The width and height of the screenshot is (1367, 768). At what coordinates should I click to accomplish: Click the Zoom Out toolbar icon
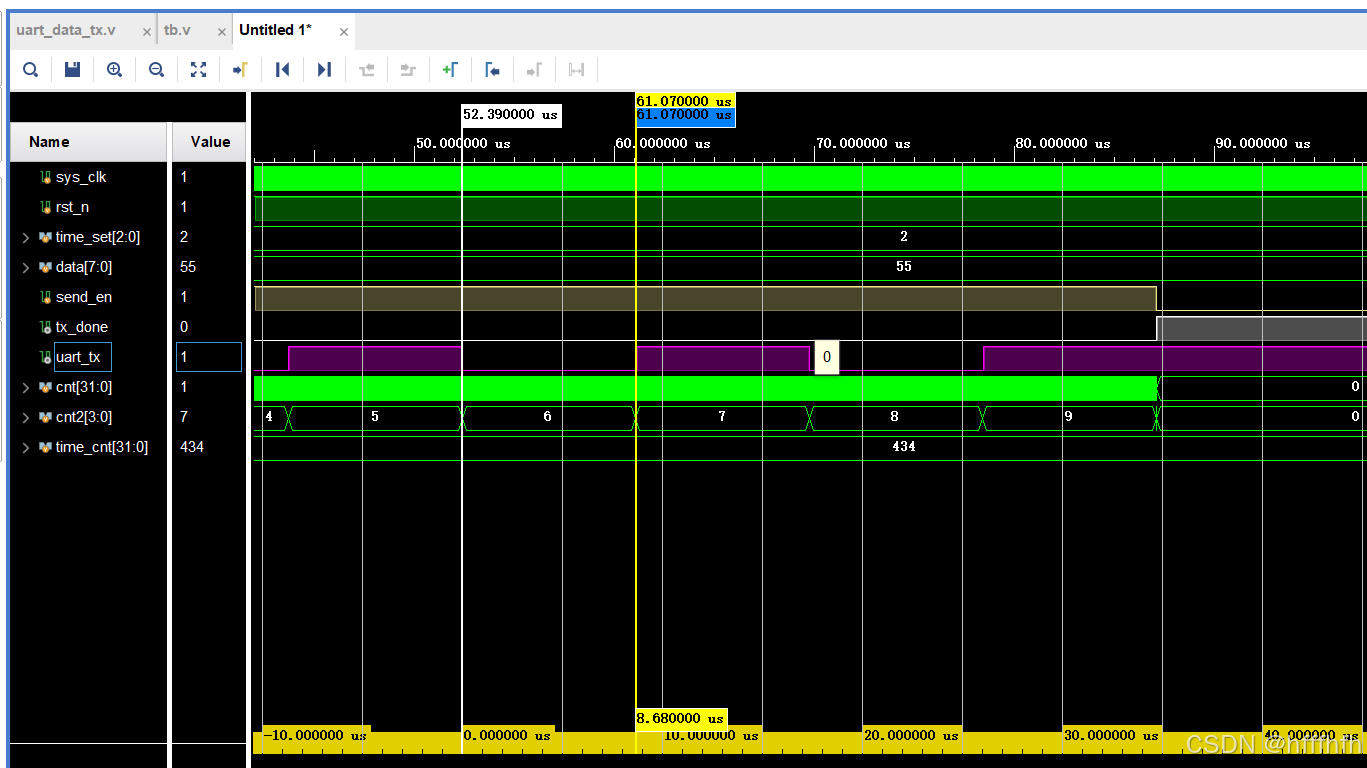coord(156,69)
